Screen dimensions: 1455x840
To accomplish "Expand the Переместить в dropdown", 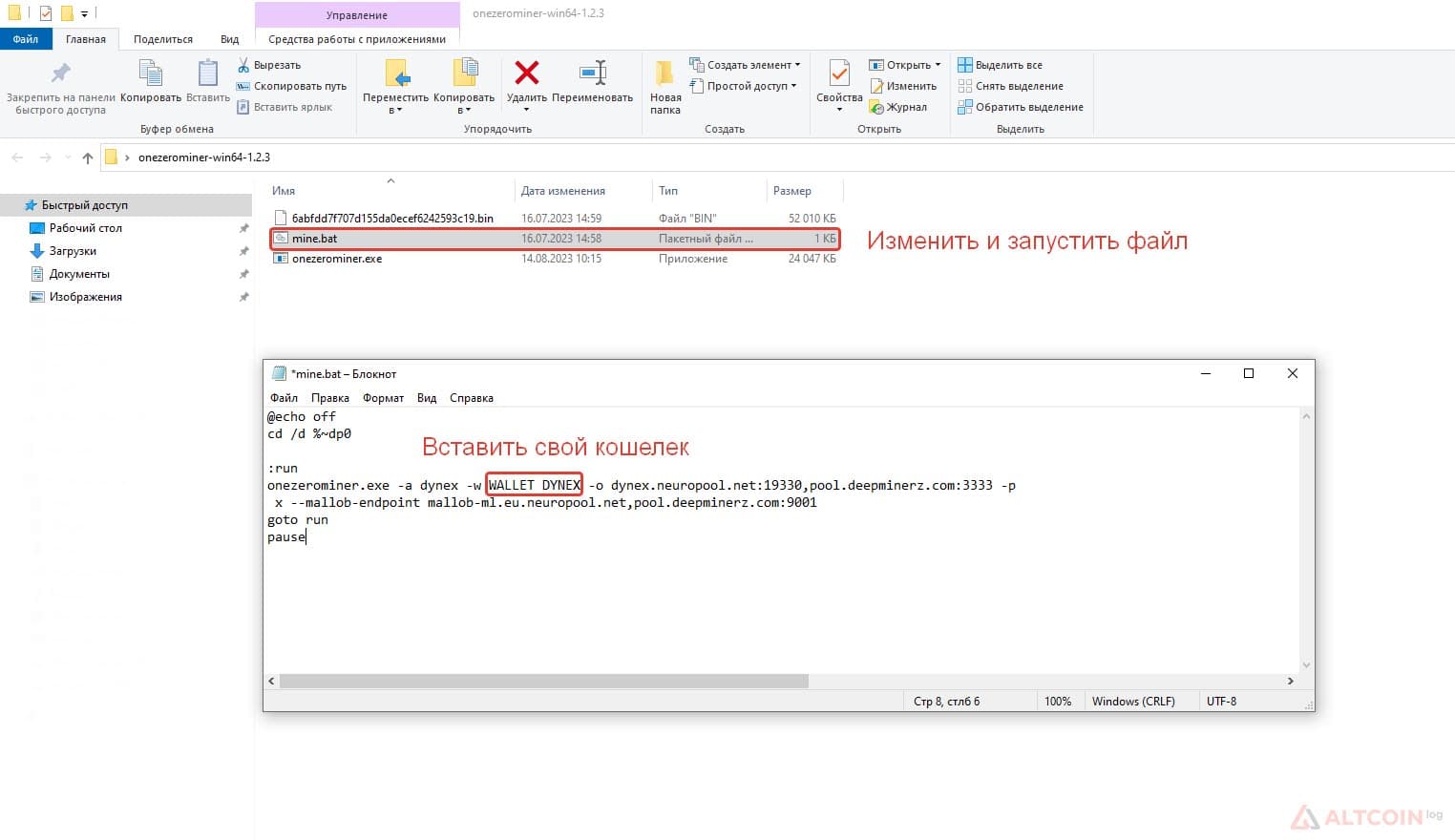I will [x=395, y=111].
